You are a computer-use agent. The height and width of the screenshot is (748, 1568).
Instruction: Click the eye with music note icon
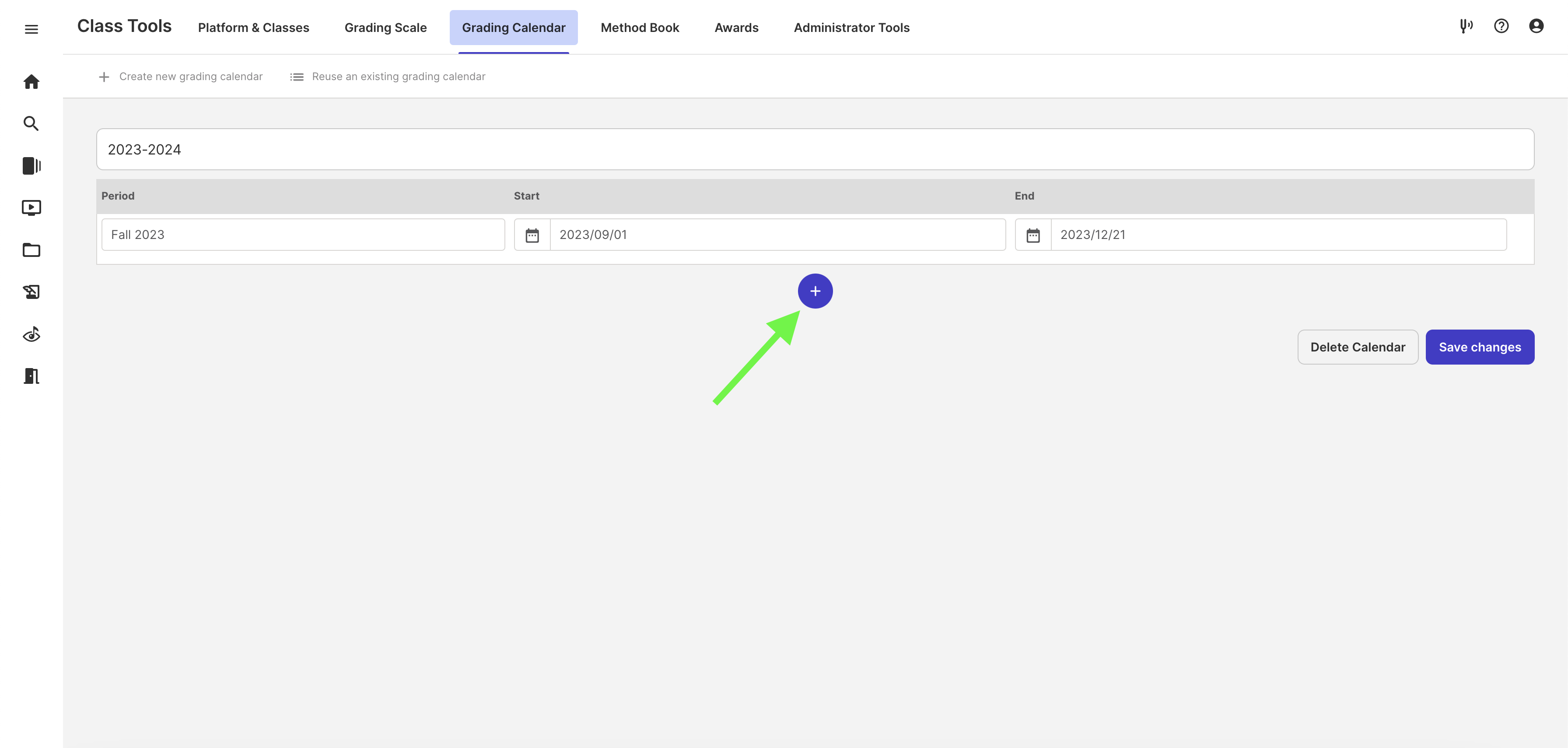pyautogui.click(x=31, y=334)
